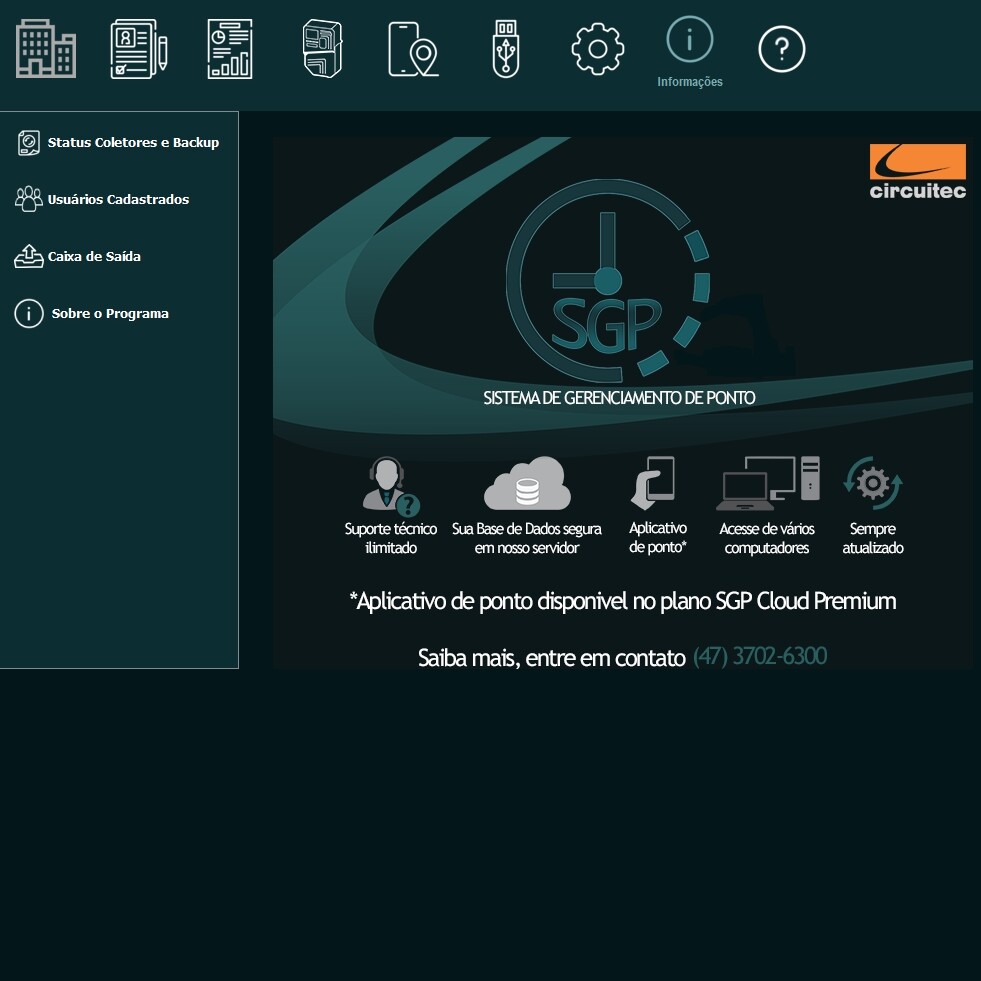Open the time clock device icon

[322, 49]
